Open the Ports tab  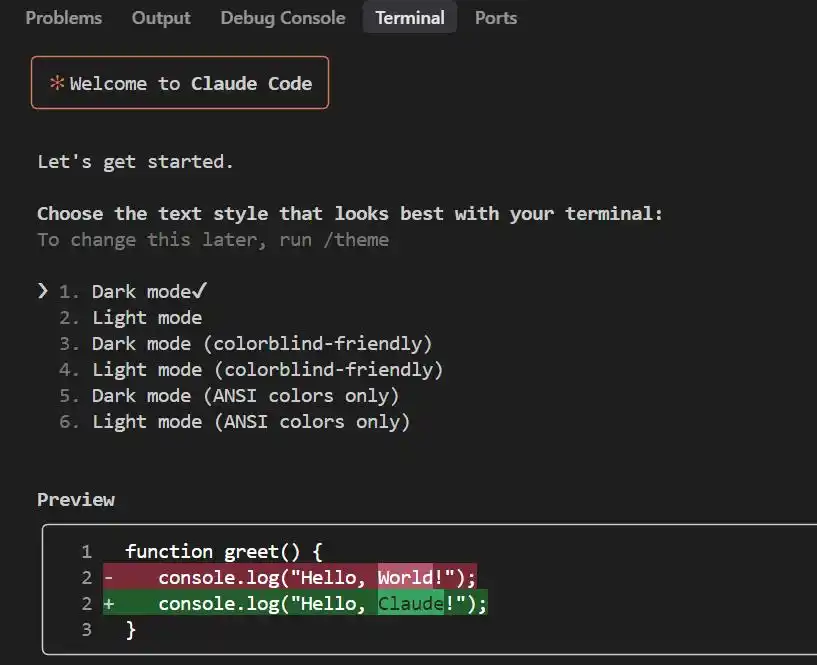(x=496, y=18)
